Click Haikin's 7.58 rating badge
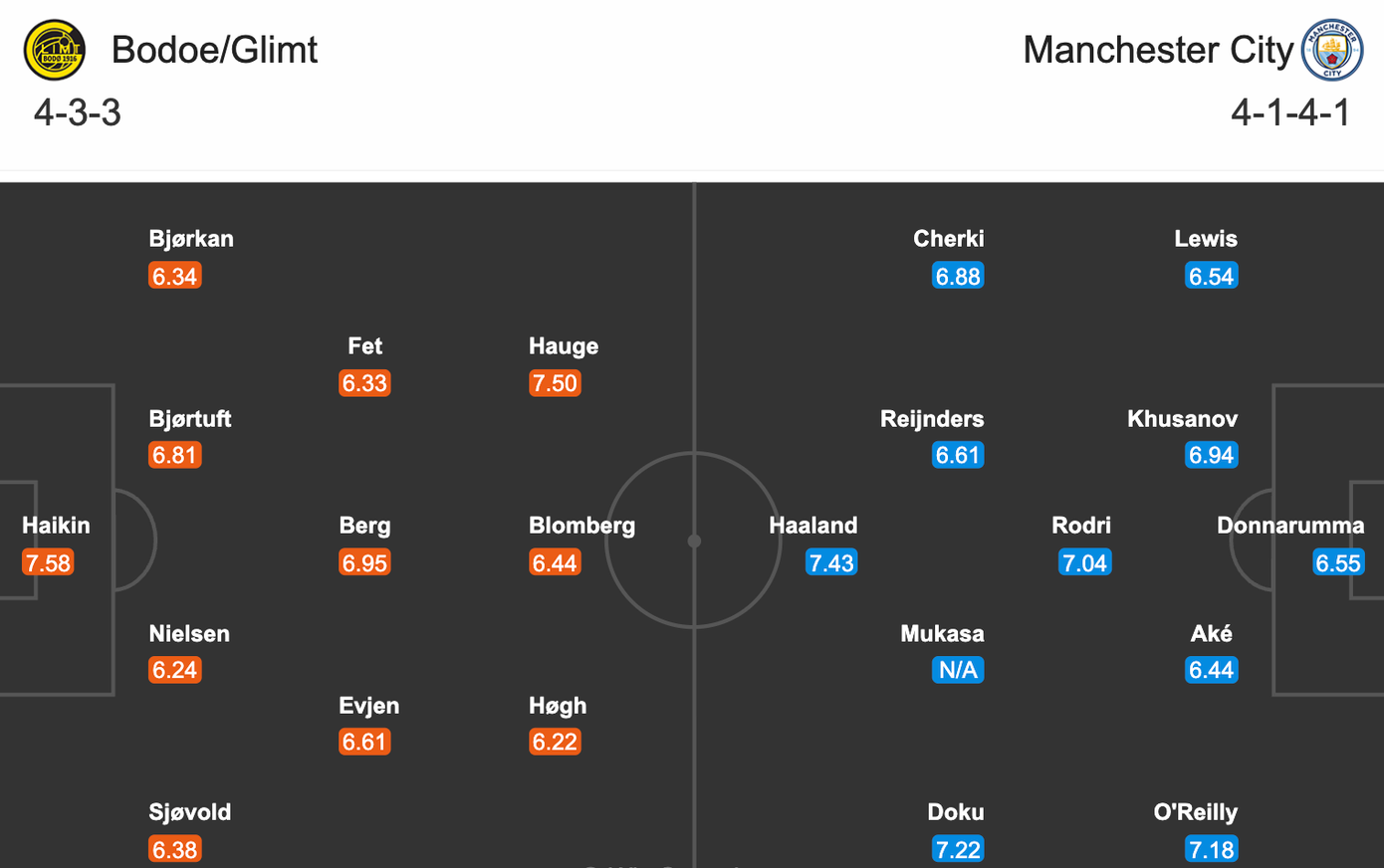Viewport: 1384px width, 868px height. (x=48, y=562)
